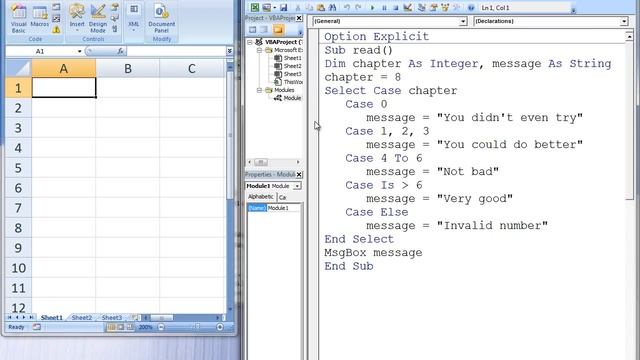
Task: Click the Reset stop icon
Action: (396, 7)
